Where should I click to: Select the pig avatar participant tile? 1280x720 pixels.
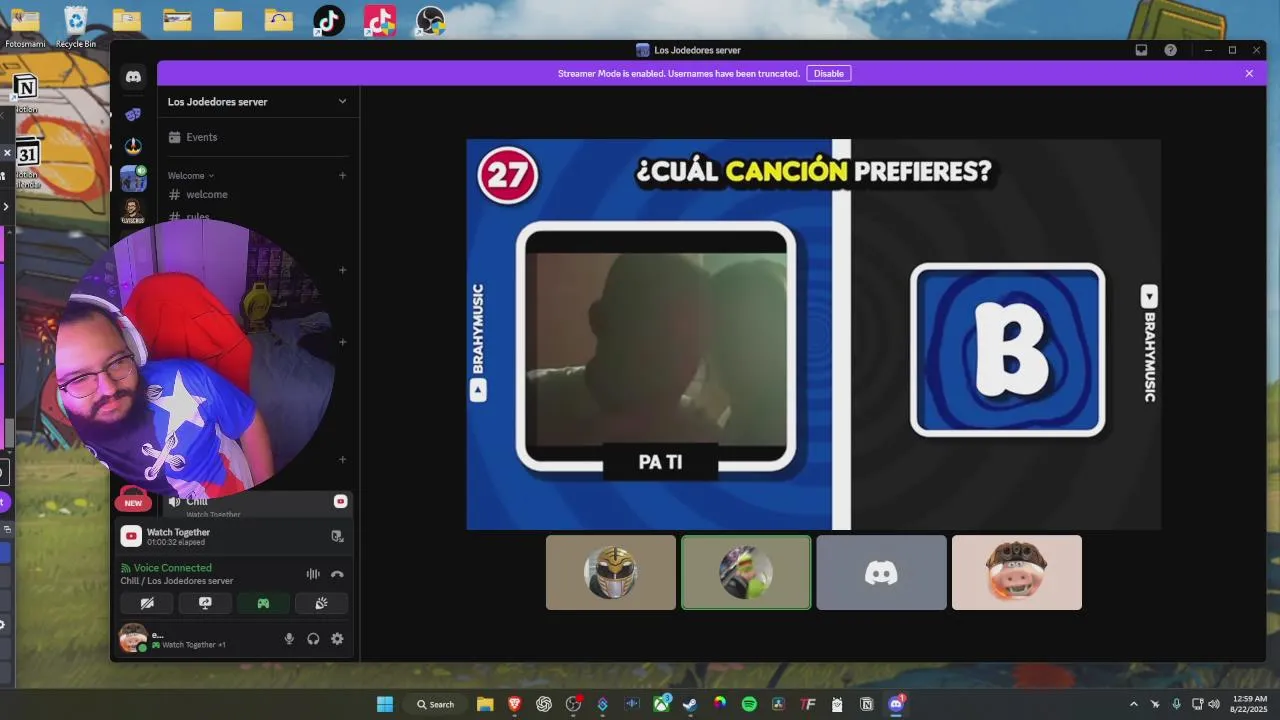coord(1017,572)
